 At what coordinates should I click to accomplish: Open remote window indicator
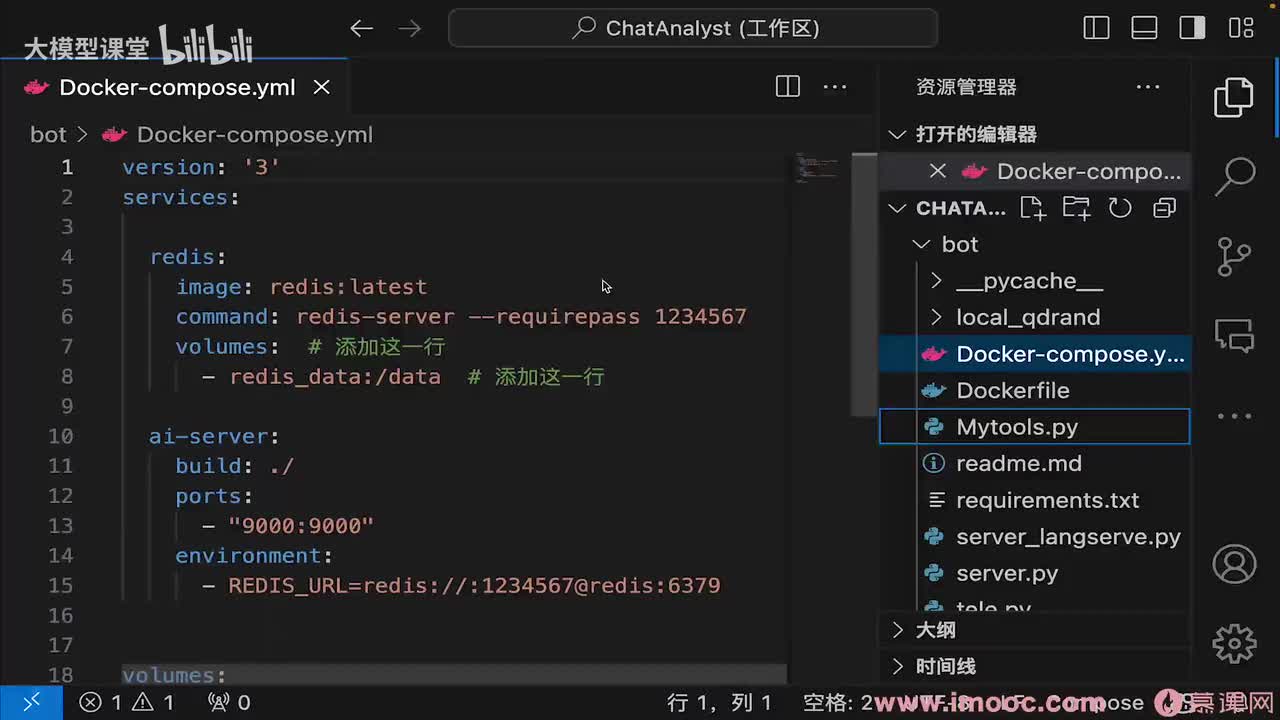[x=31, y=703]
